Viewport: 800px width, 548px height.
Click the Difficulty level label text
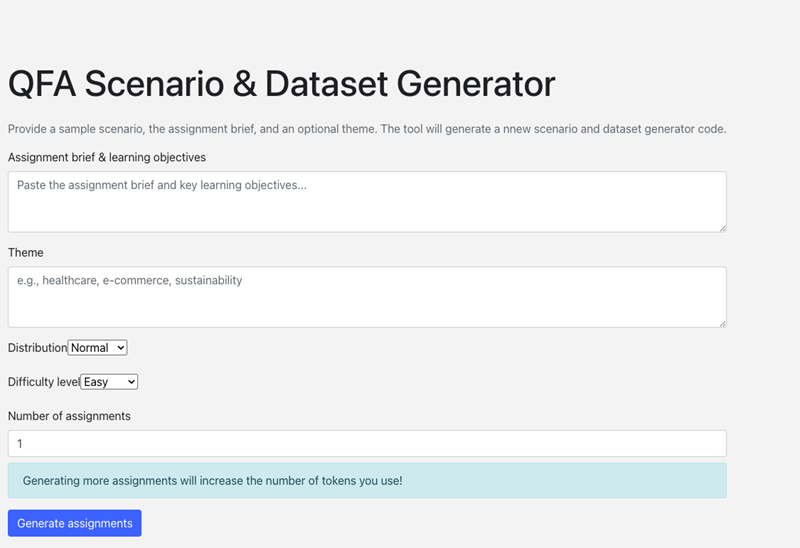(44, 382)
